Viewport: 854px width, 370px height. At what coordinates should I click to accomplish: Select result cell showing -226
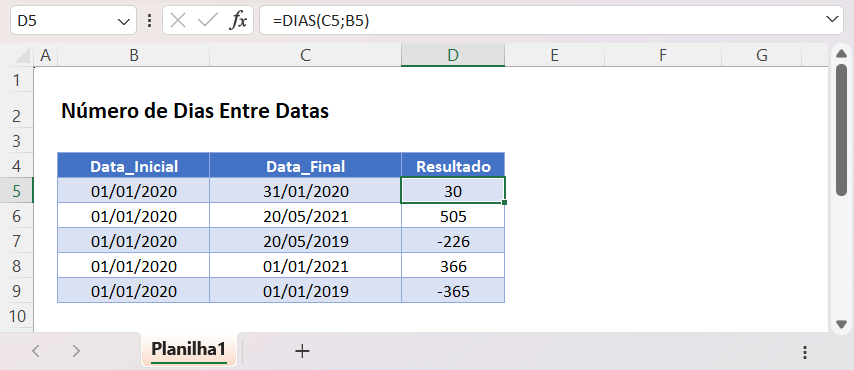tap(453, 241)
